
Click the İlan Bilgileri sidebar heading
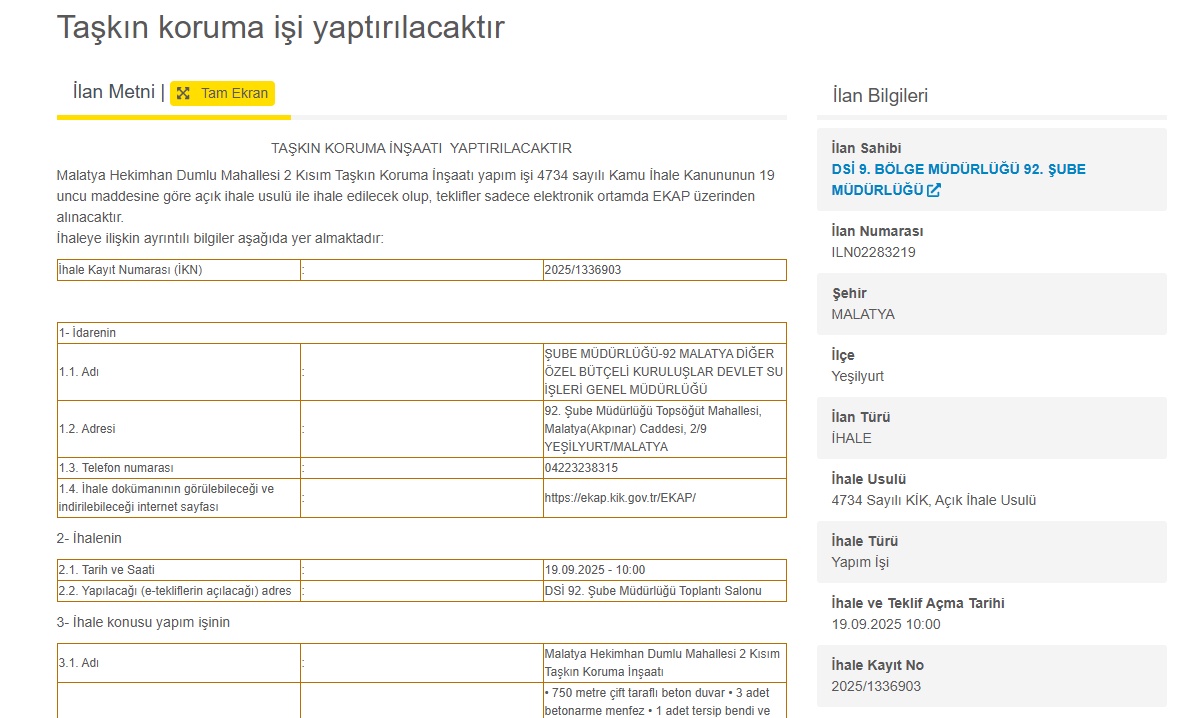880,96
